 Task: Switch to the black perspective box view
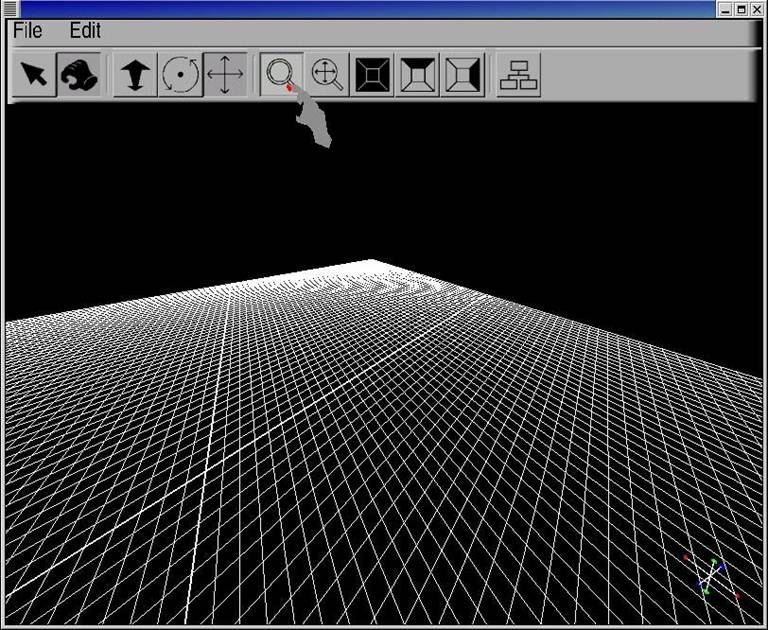tap(372, 74)
